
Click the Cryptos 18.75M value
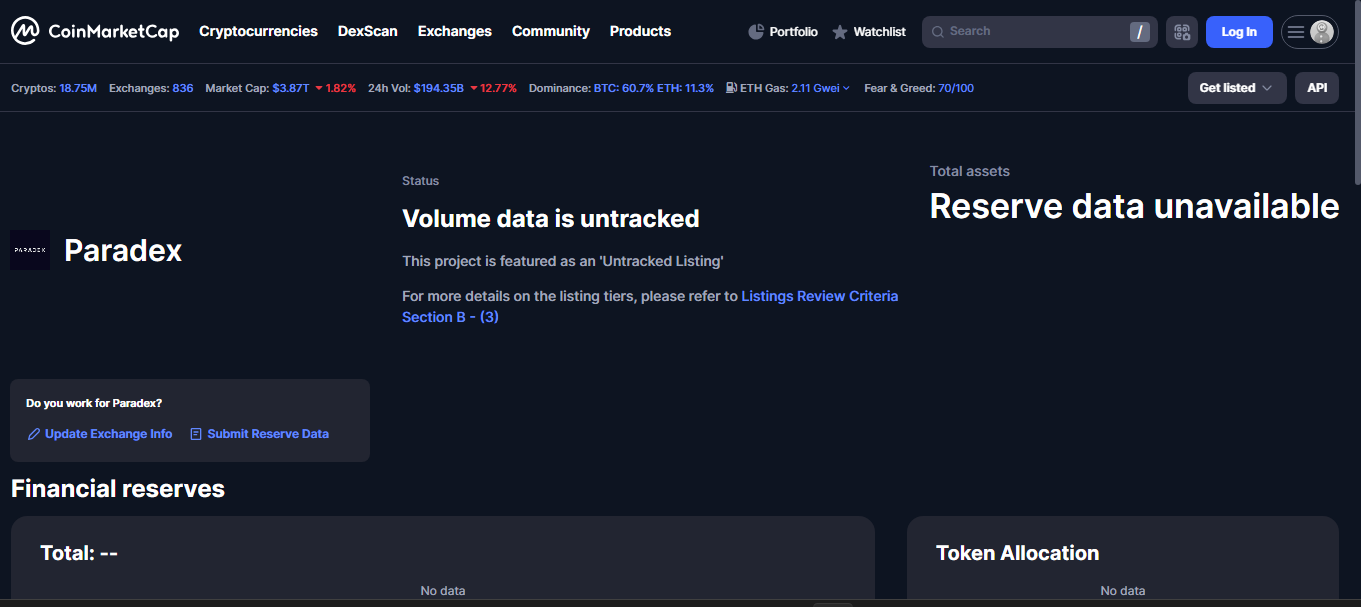point(78,88)
